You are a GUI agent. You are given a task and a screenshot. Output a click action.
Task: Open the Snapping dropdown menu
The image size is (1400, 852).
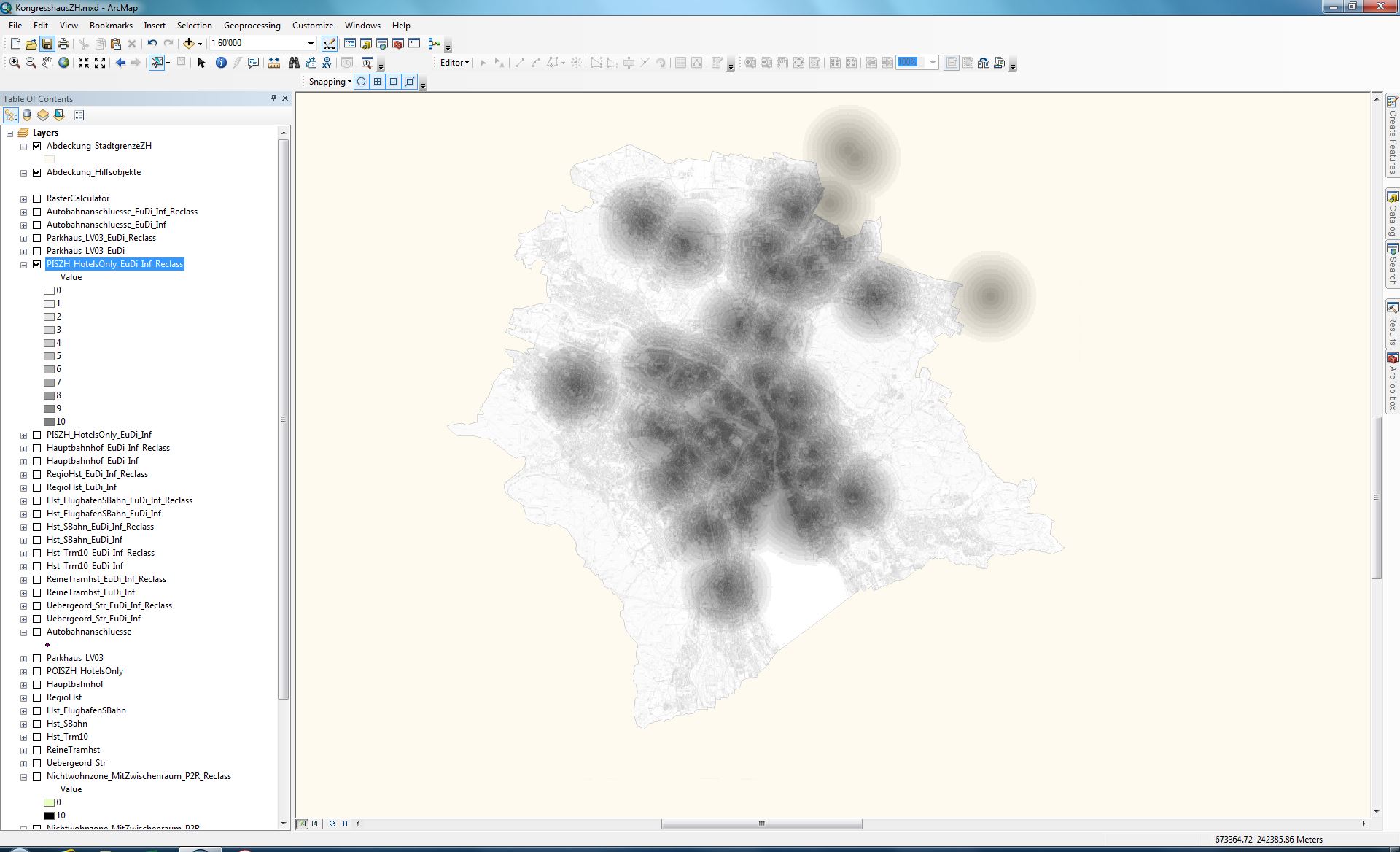pos(330,82)
